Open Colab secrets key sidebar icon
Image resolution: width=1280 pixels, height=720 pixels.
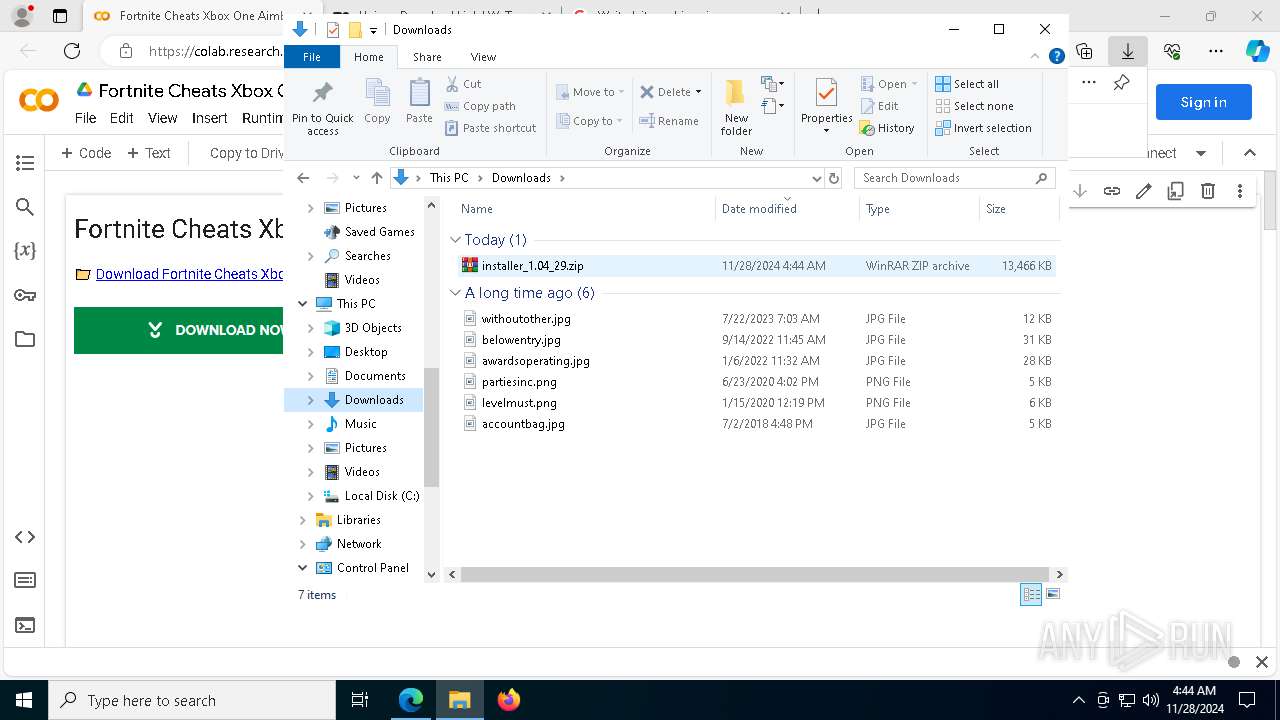[x=25, y=295]
